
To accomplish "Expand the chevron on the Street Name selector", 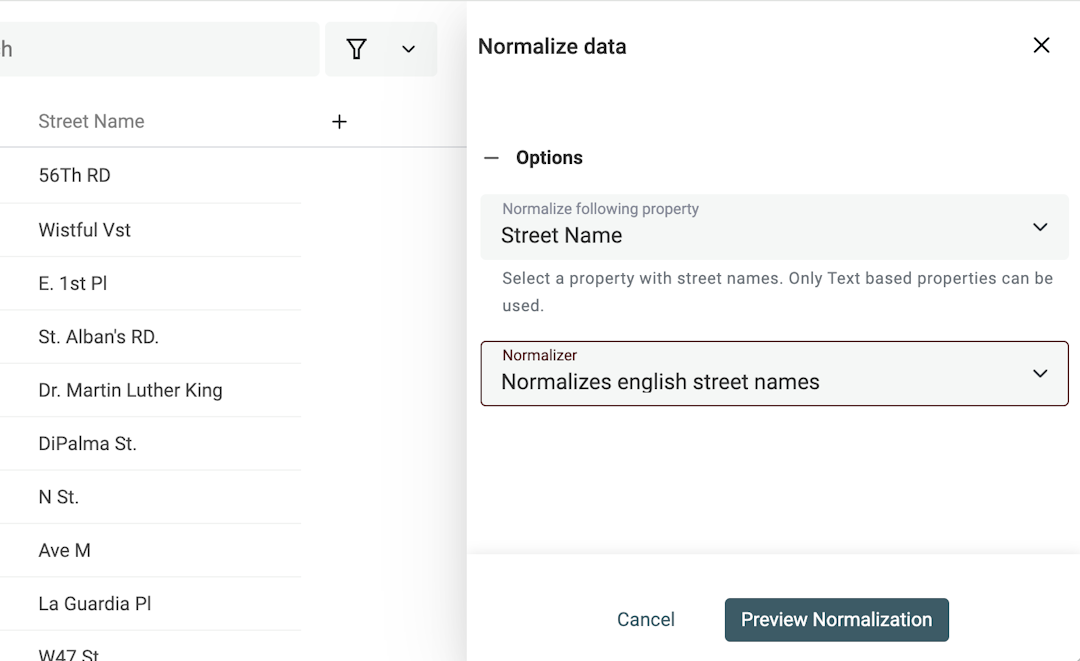I will [x=1039, y=227].
